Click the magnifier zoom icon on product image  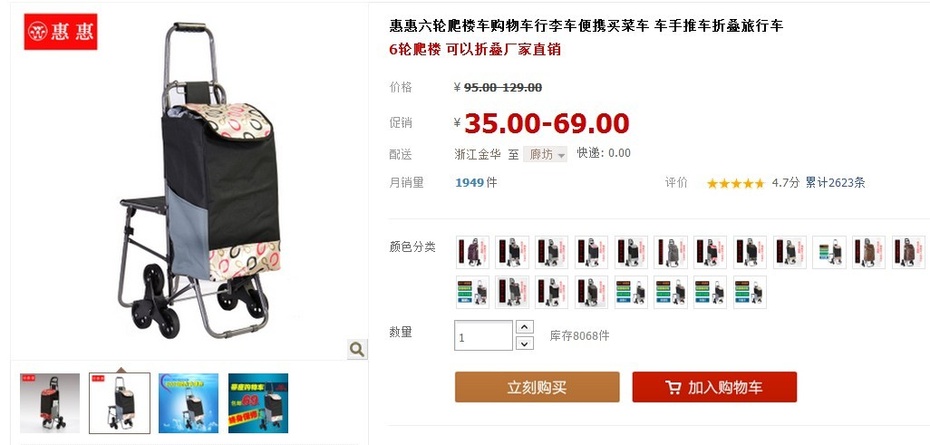pyautogui.click(x=357, y=349)
